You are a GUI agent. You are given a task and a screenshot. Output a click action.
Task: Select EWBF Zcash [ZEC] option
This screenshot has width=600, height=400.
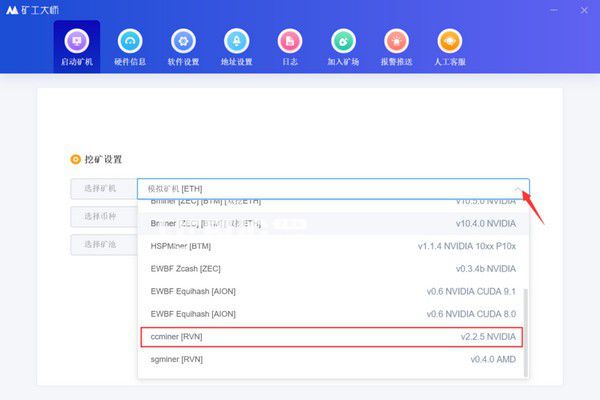[x=333, y=269]
